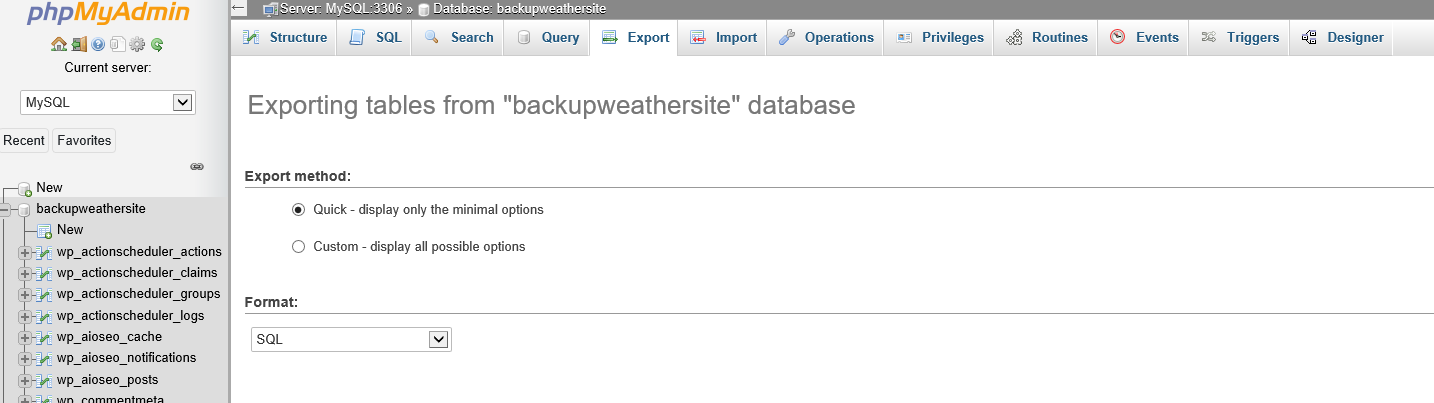The width and height of the screenshot is (1434, 403).
Task: Expand the wp_actionscheduler_actions table node
Action: click(x=25, y=252)
